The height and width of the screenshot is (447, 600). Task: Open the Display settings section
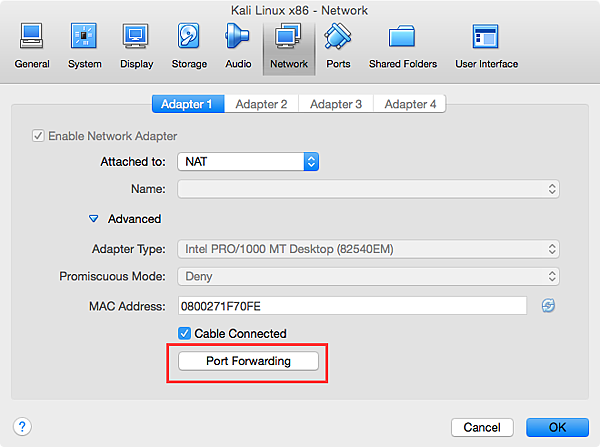click(136, 47)
